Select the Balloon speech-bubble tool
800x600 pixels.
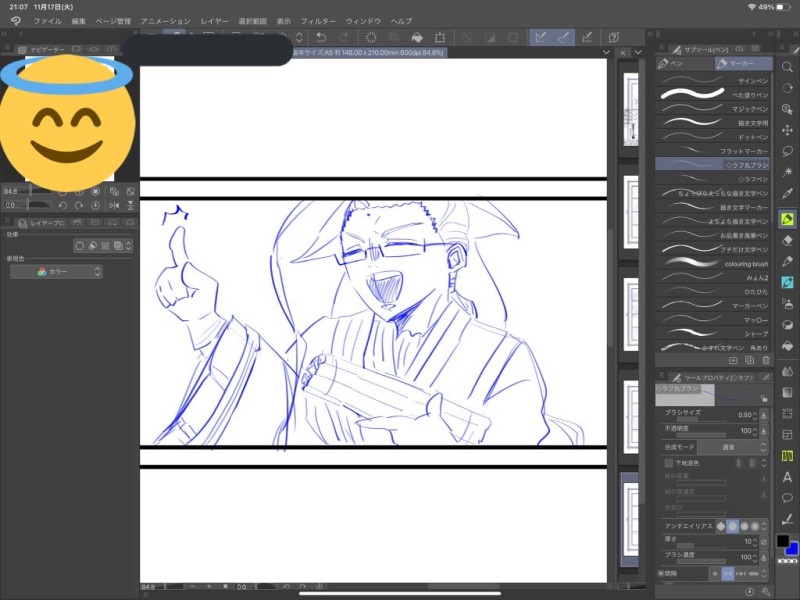787,498
